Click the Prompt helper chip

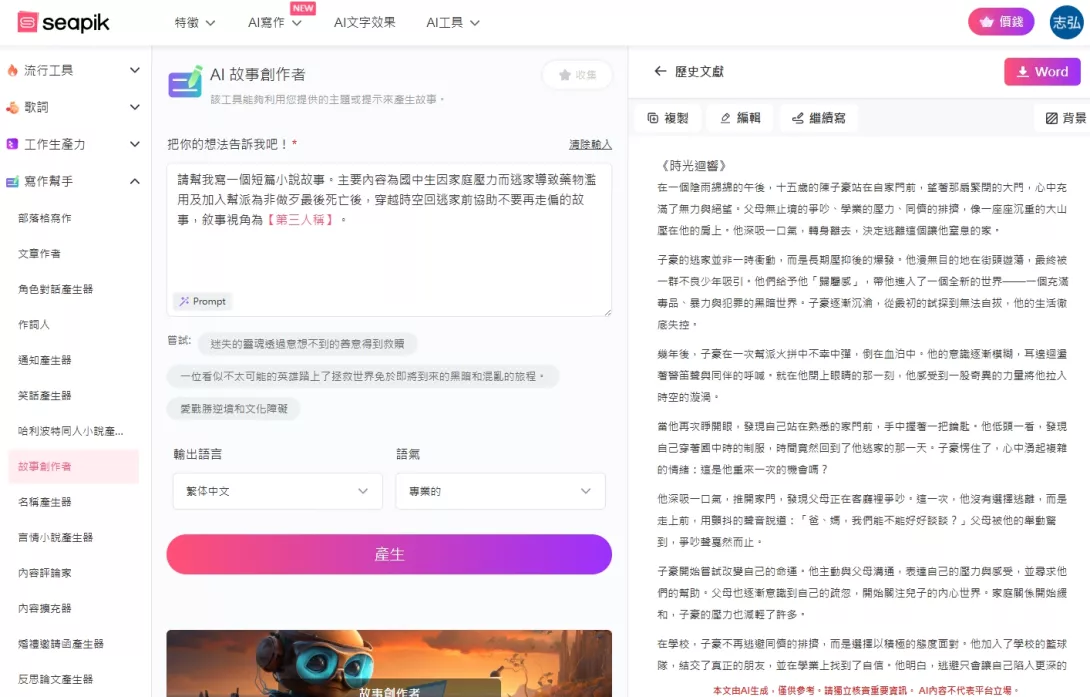(x=201, y=301)
